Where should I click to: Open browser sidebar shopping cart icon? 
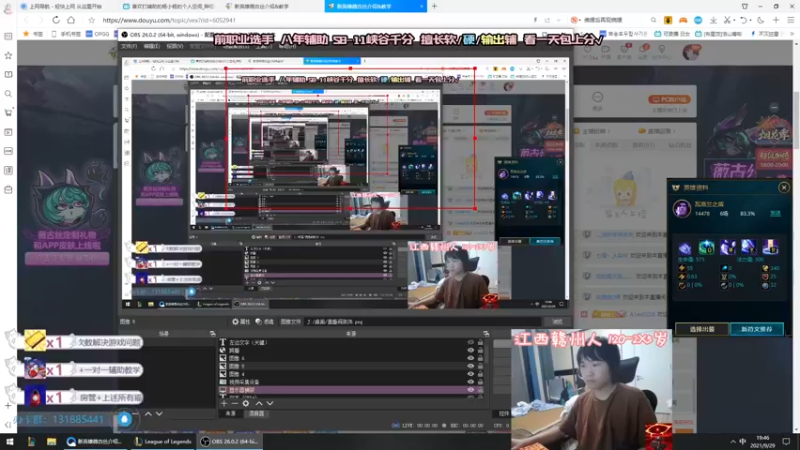tap(8, 113)
